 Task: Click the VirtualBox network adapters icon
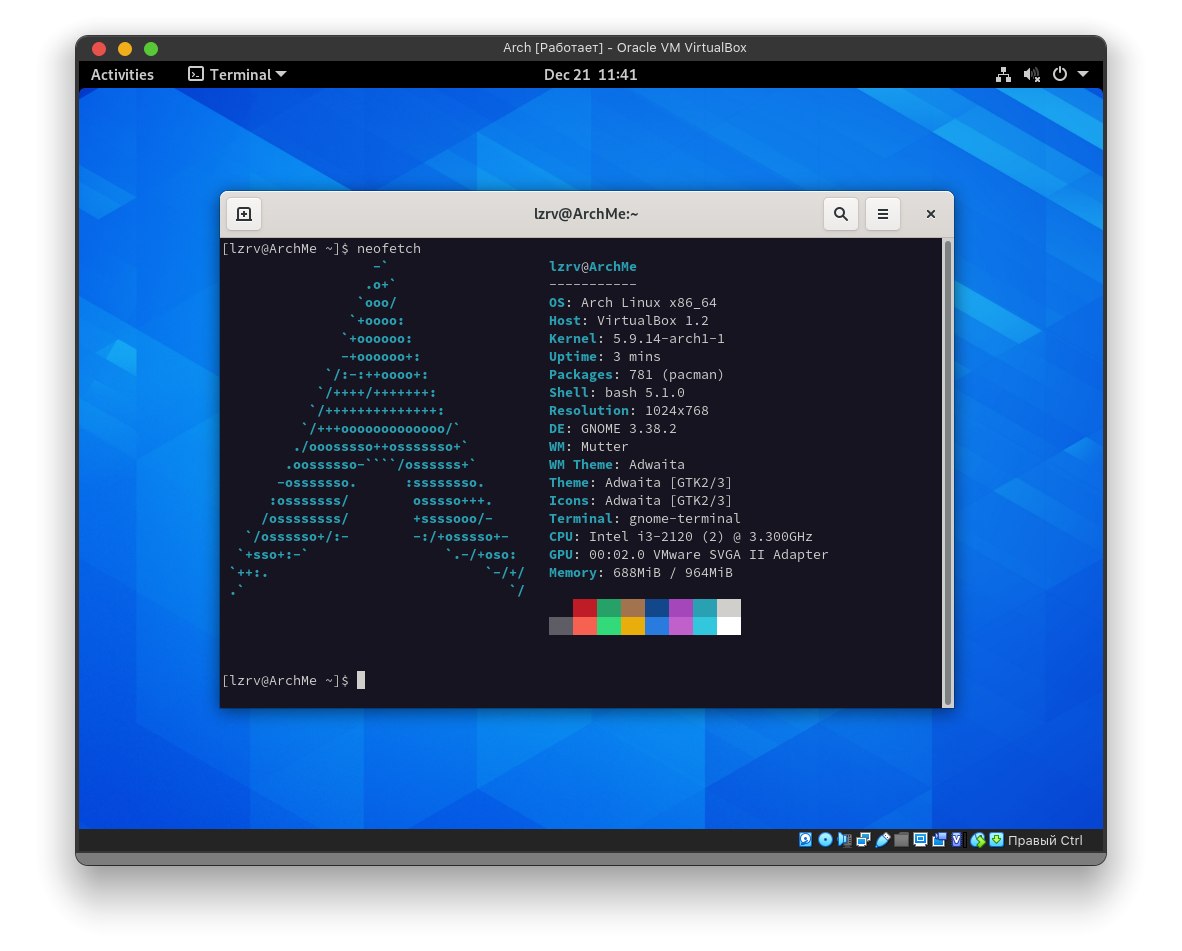tap(863, 839)
